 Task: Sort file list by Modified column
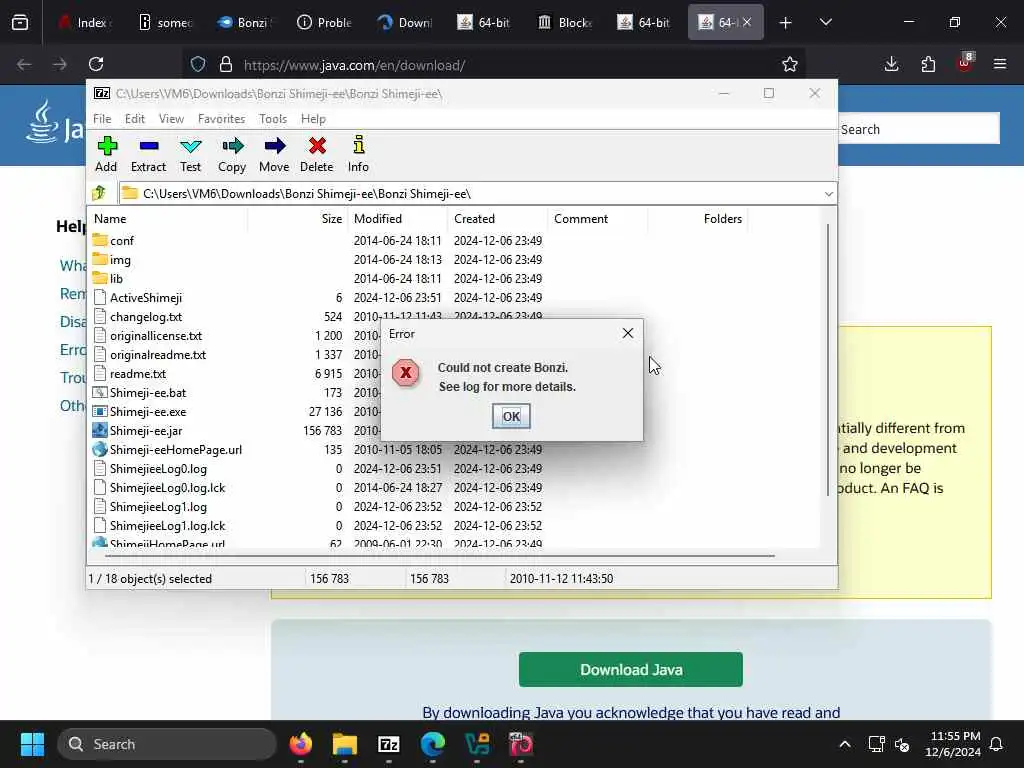coord(398,219)
